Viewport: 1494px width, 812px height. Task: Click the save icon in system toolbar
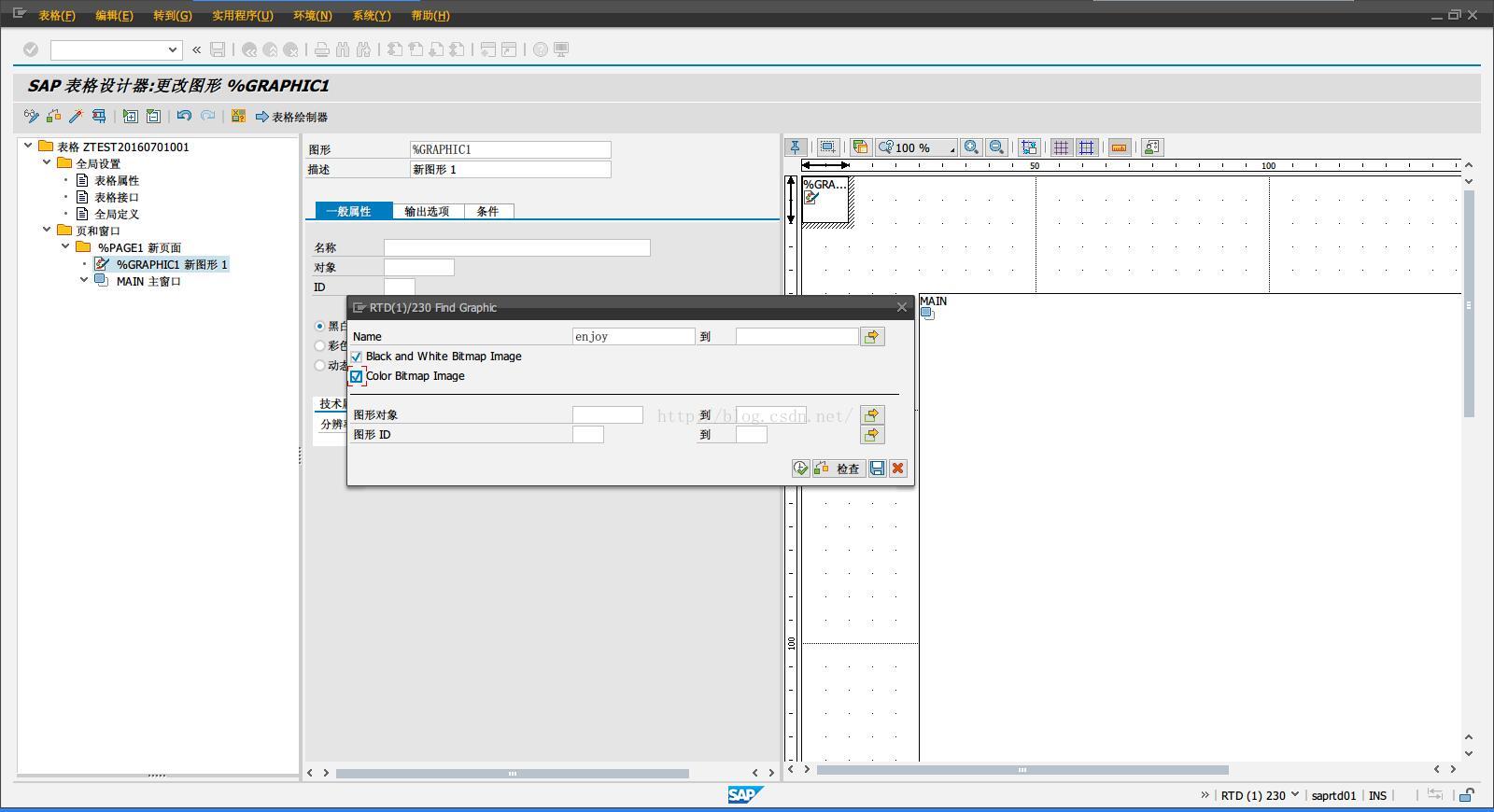tap(218, 49)
